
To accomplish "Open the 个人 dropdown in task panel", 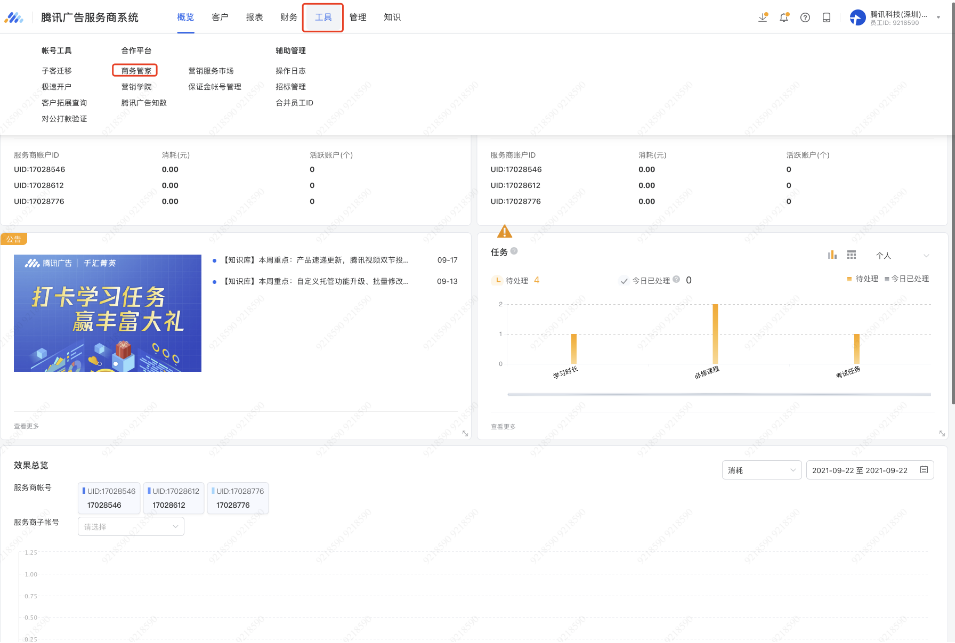I will (x=902, y=256).
